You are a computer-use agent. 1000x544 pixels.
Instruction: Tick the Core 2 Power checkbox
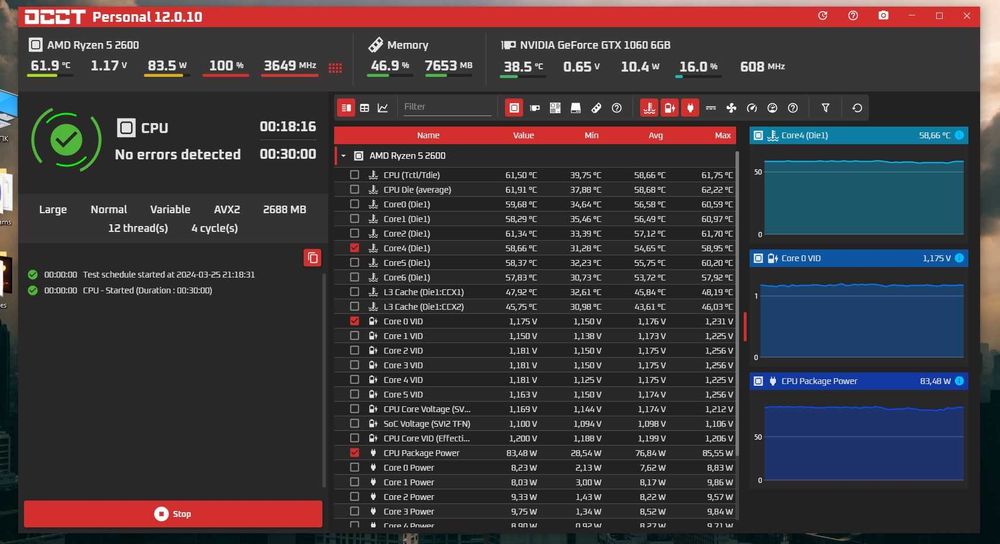coord(355,497)
